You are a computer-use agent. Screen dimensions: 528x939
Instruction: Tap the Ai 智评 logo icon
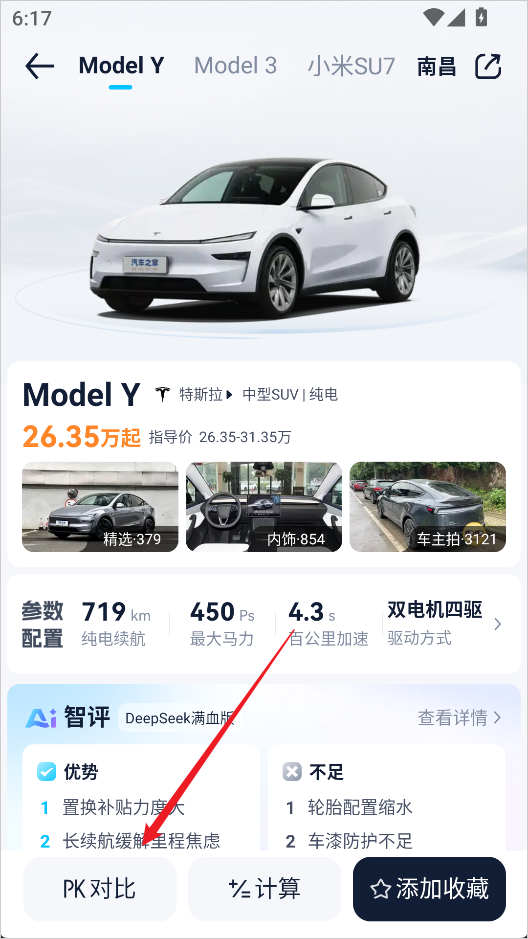click(41, 717)
